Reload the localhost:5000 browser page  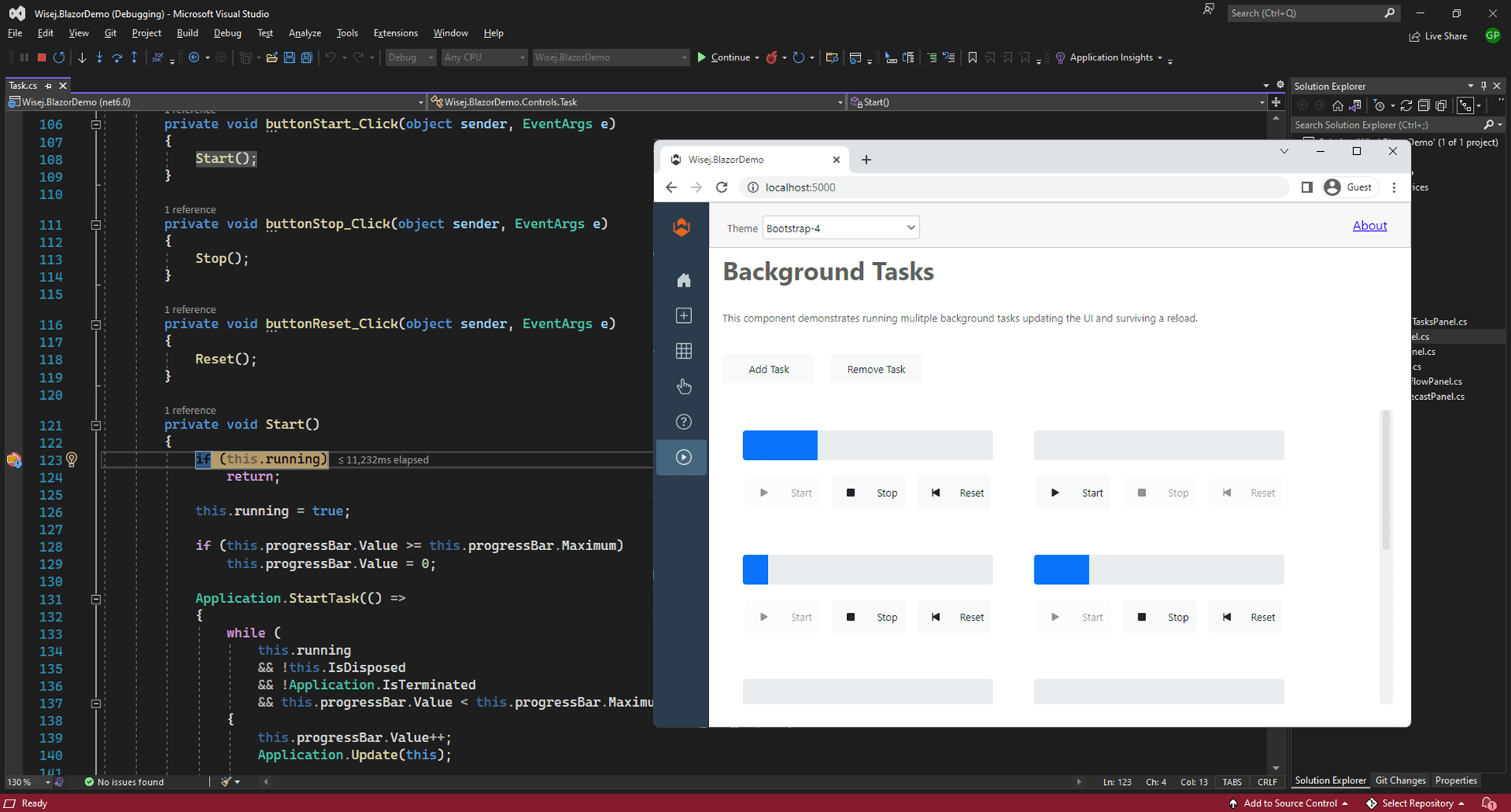click(721, 188)
